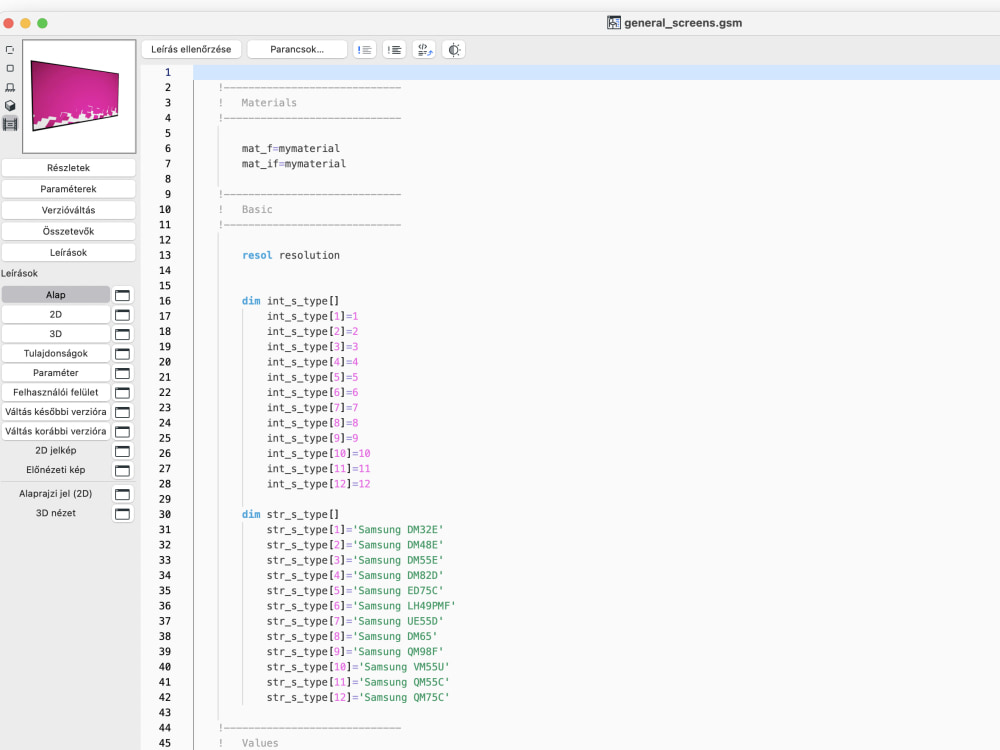Viewport: 1000px width, 750px height.
Task: Open the Leírások section
Action: point(68,253)
